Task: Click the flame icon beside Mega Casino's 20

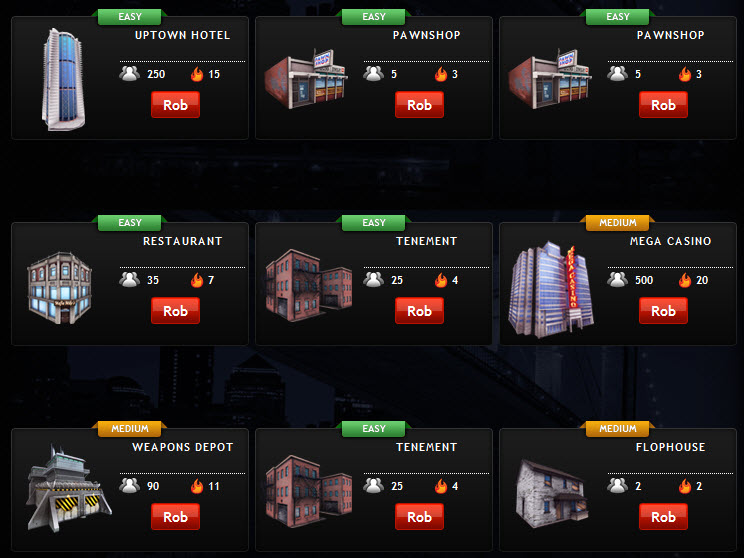Action: tap(685, 279)
